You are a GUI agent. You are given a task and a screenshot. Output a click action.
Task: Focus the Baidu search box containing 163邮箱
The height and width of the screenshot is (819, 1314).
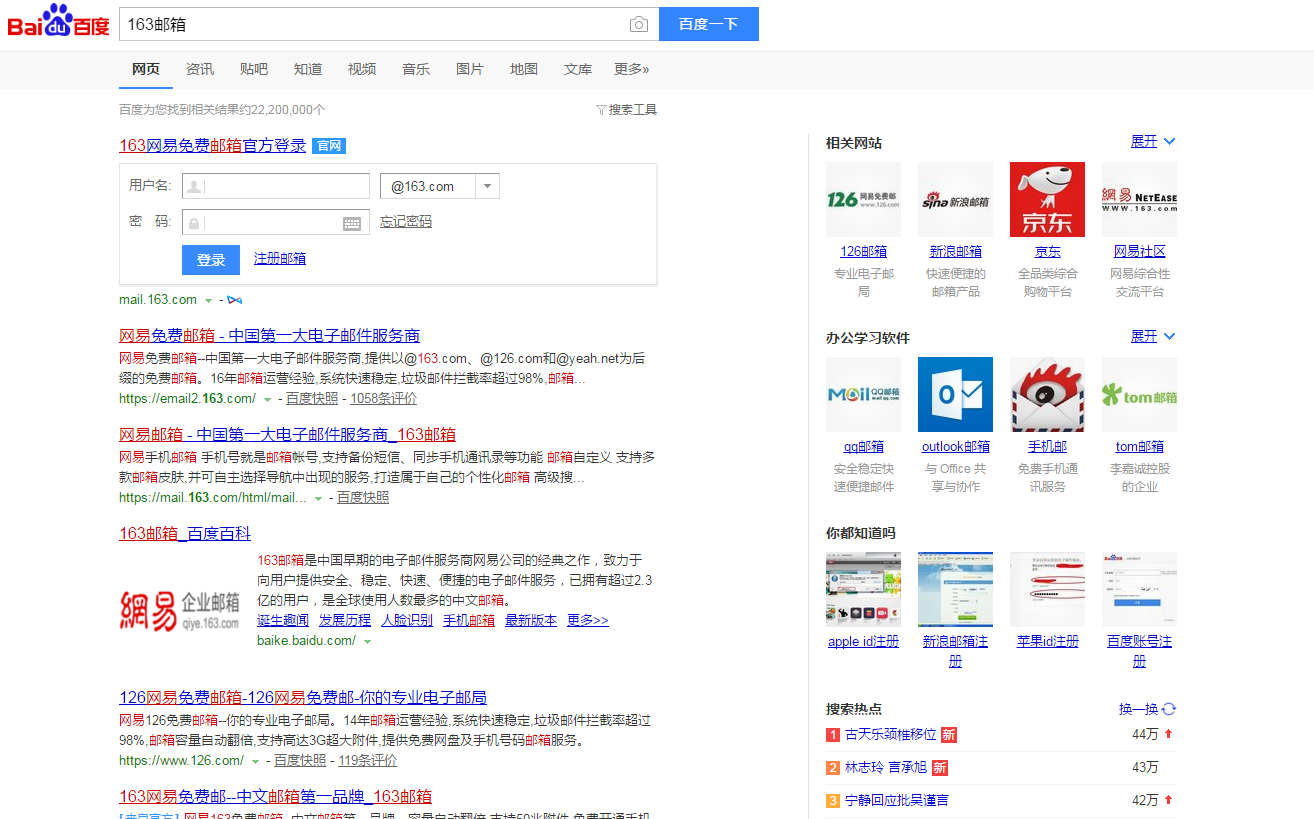(x=389, y=24)
